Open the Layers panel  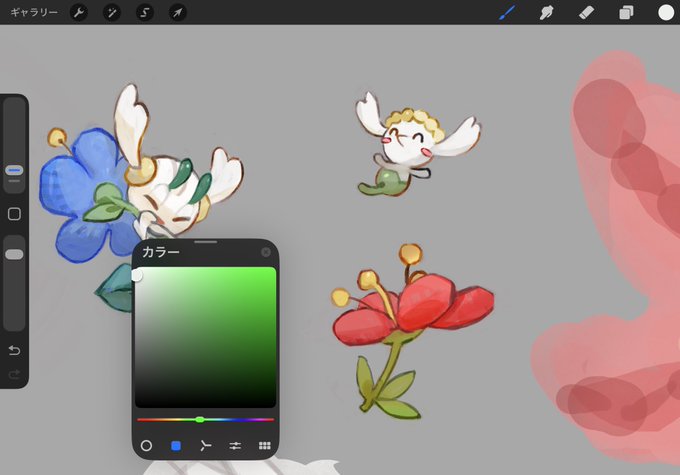click(626, 13)
